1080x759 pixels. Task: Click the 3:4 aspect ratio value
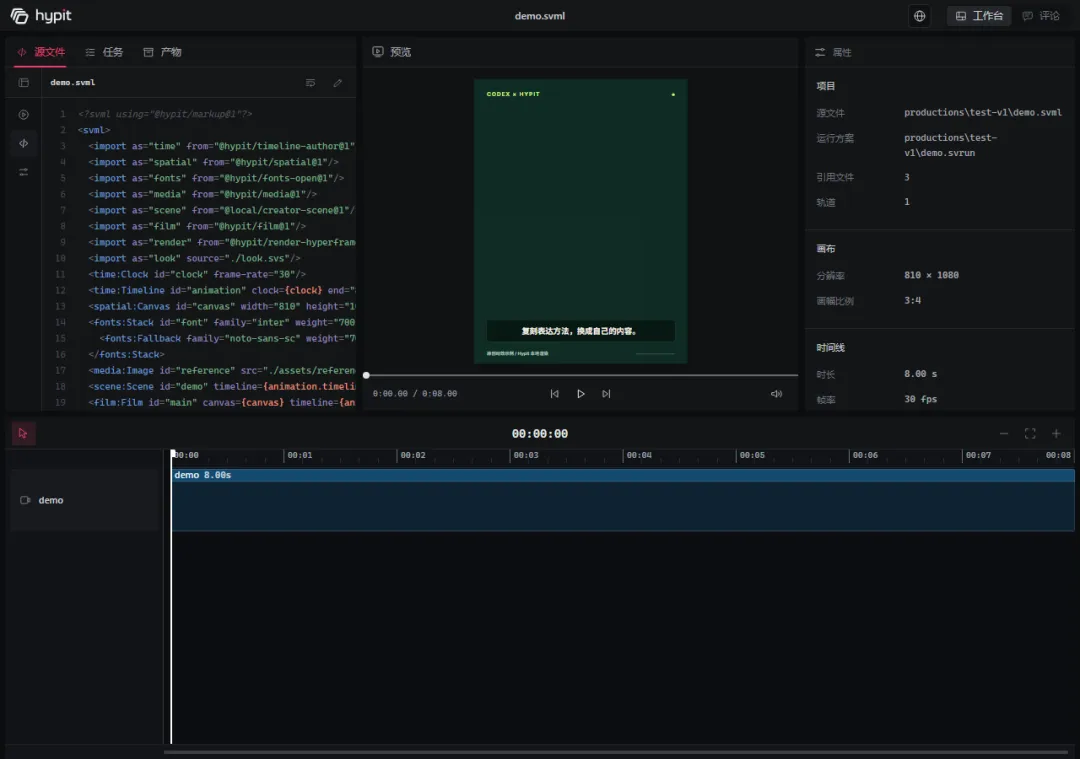(x=912, y=300)
